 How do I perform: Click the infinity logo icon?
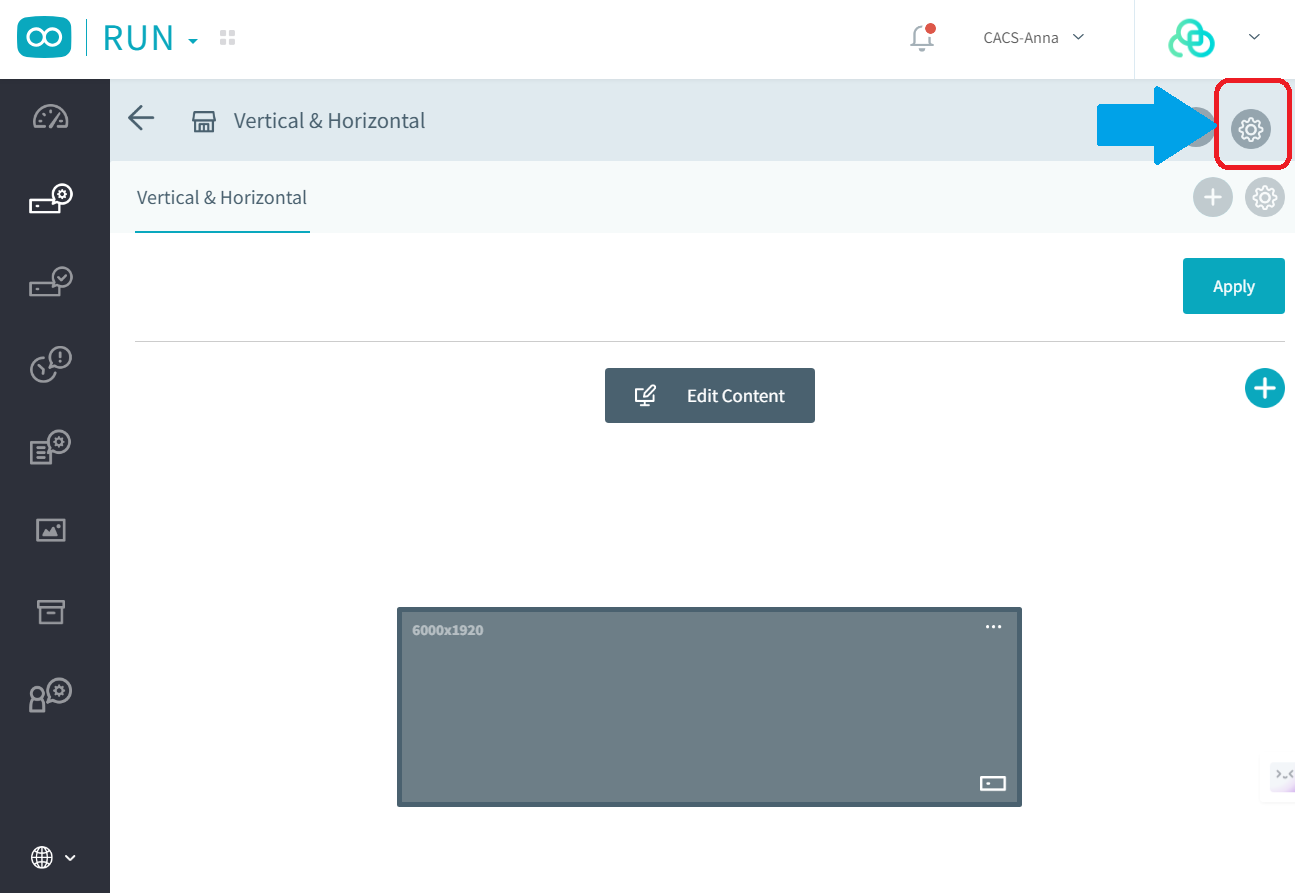(x=45, y=38)
